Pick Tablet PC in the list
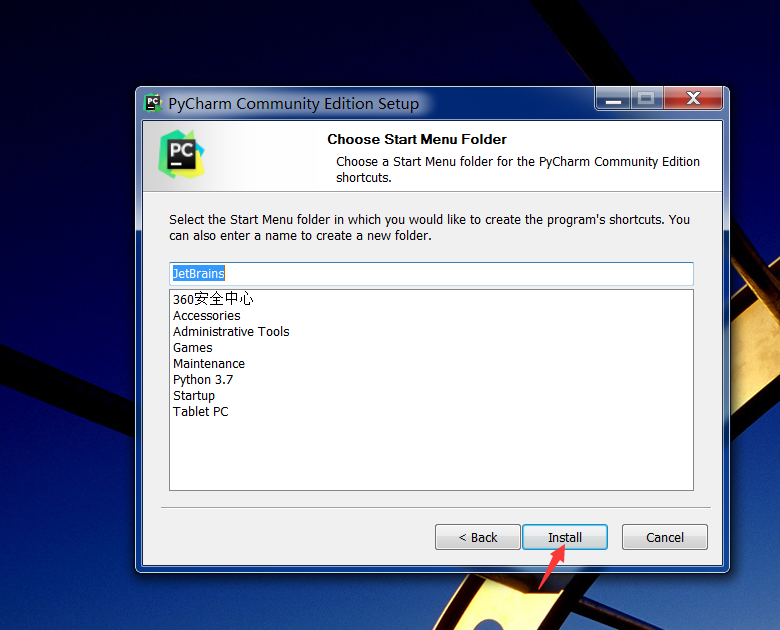This screenshot has height=630, width=780. coord(200,411)
